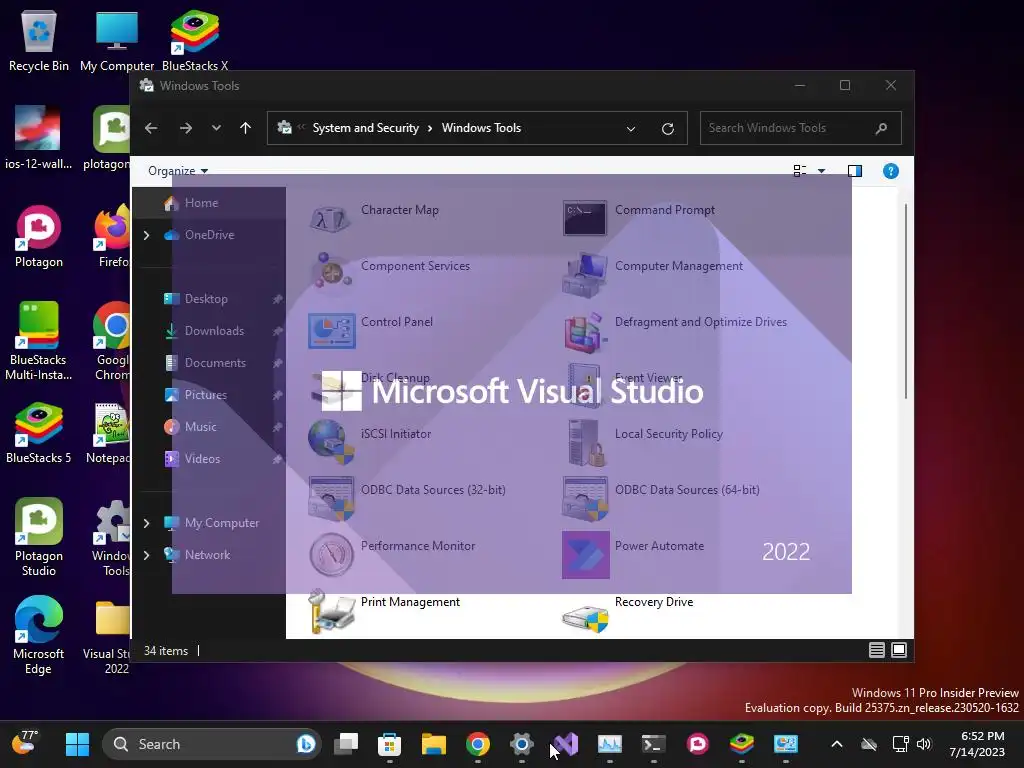Open the weather widget showing 77°
The width and height of the screenshot is (1024, 768).
coord(25,743)
